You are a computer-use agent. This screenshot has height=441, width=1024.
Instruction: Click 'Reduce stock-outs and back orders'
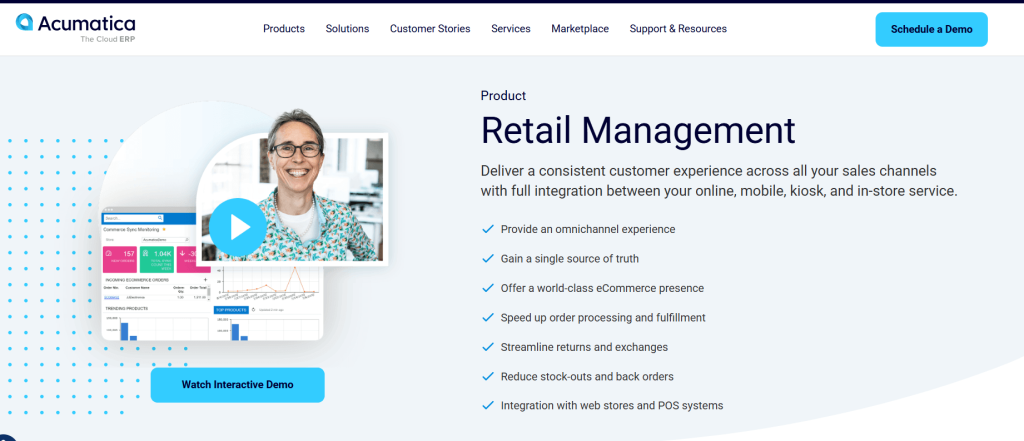pyautogui.click(x=587, y=376)
